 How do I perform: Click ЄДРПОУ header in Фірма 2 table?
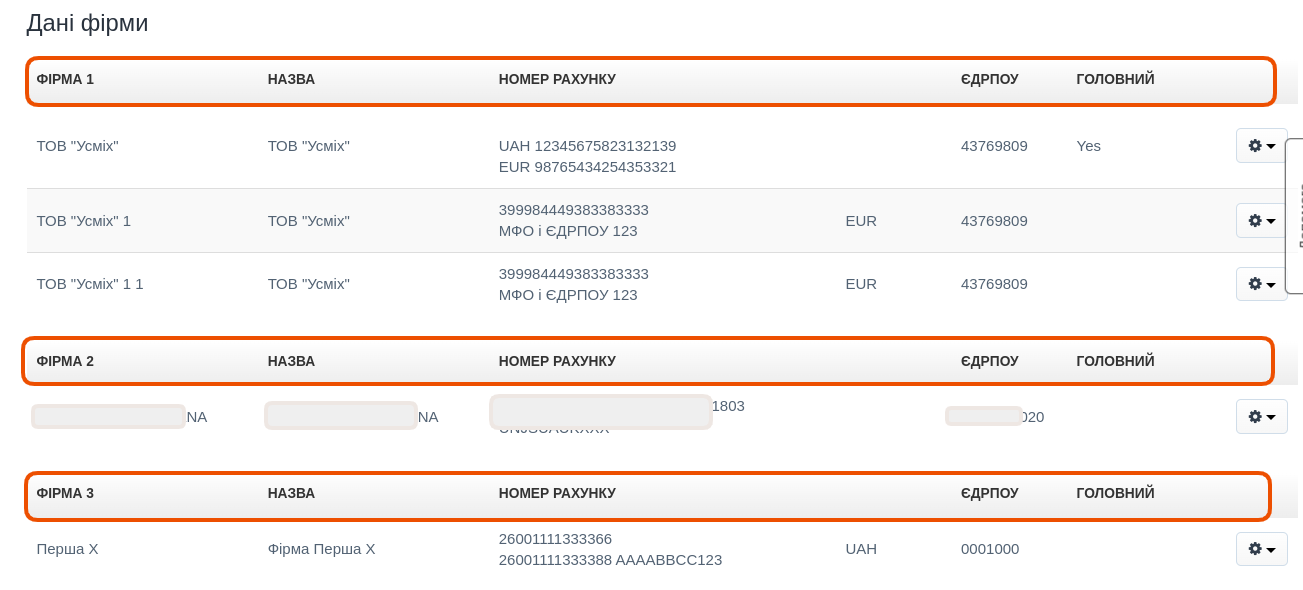click(x=989, y=361)
